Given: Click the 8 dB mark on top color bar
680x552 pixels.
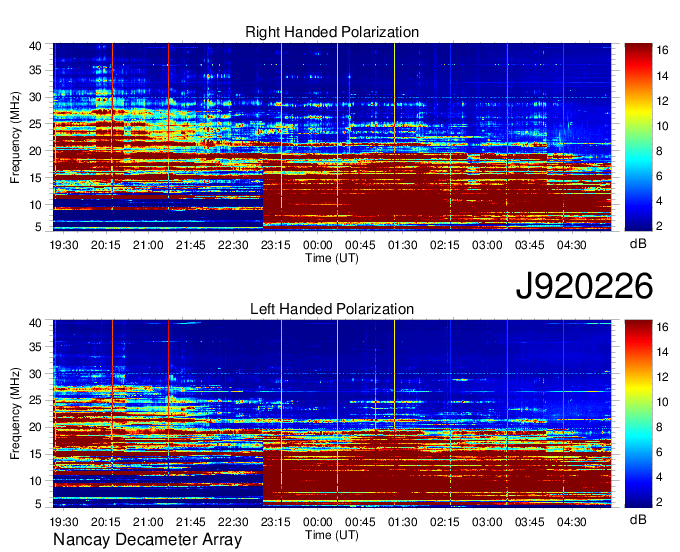Looking at the screenshot, I should click(659, 151).
